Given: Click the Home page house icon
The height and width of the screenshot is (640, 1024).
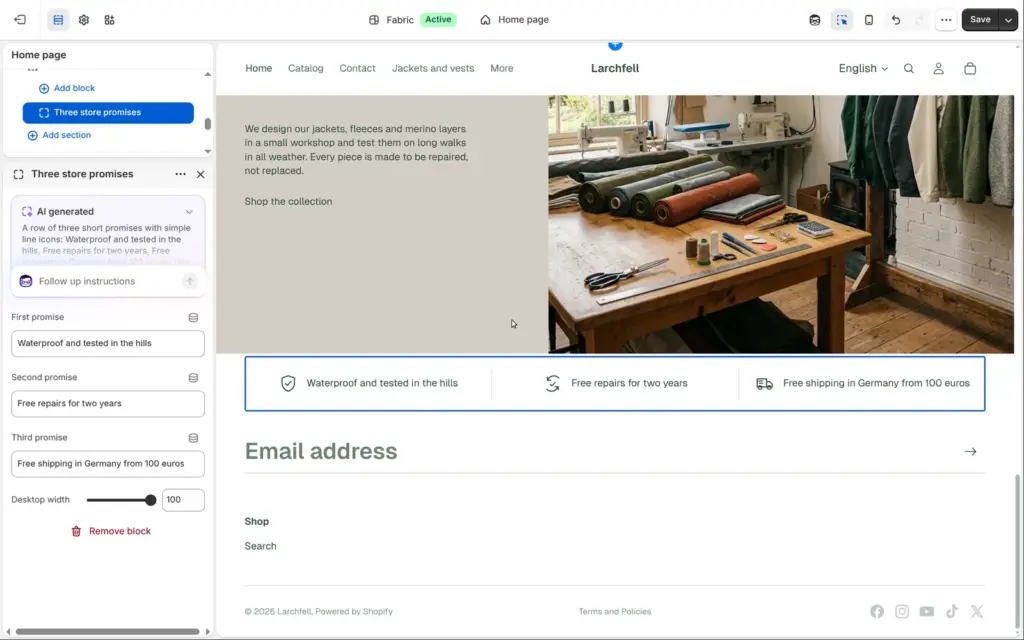Looking at the screenshot, I should click(485, 20).
